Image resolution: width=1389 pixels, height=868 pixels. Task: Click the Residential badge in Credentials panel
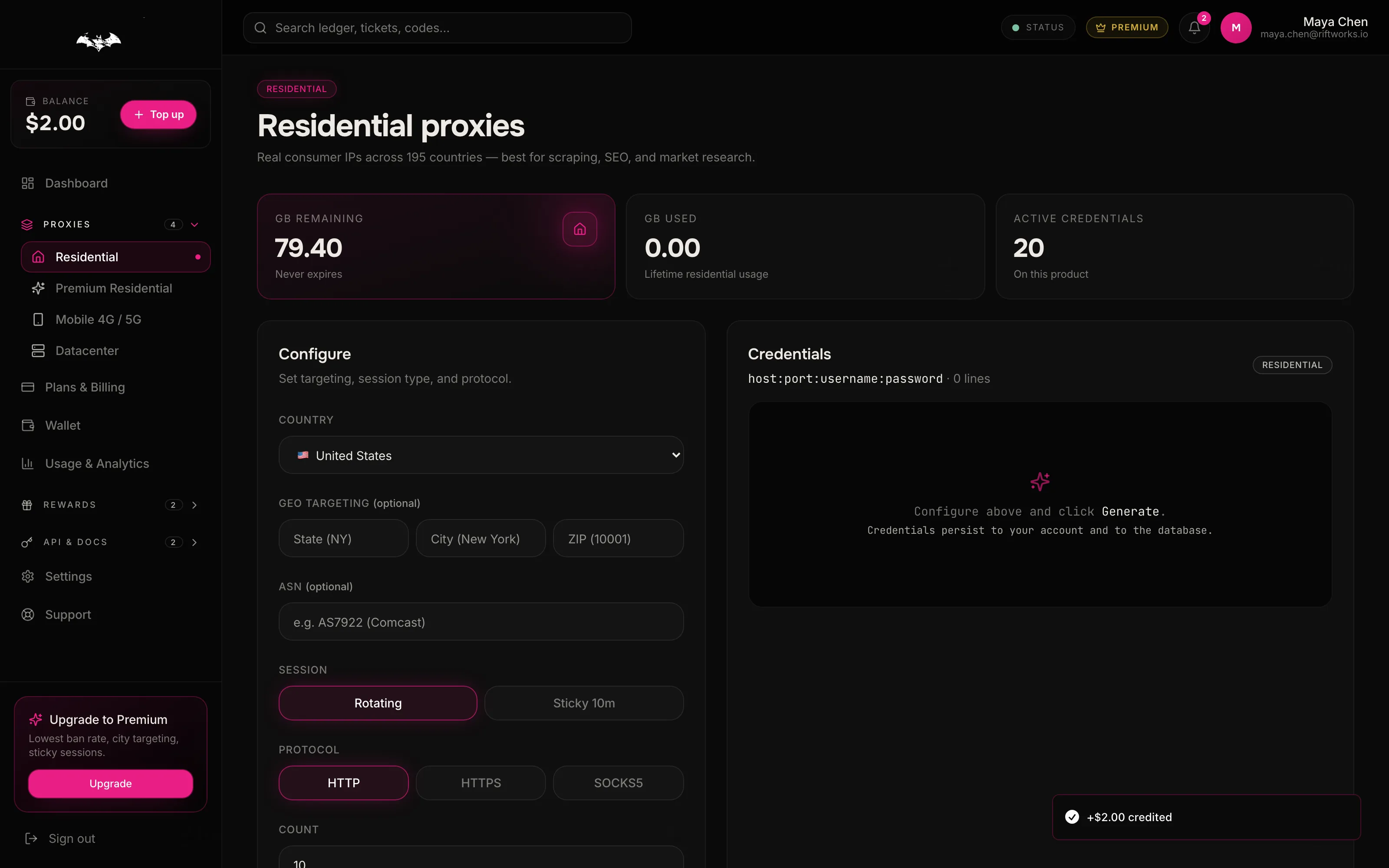1292,365
